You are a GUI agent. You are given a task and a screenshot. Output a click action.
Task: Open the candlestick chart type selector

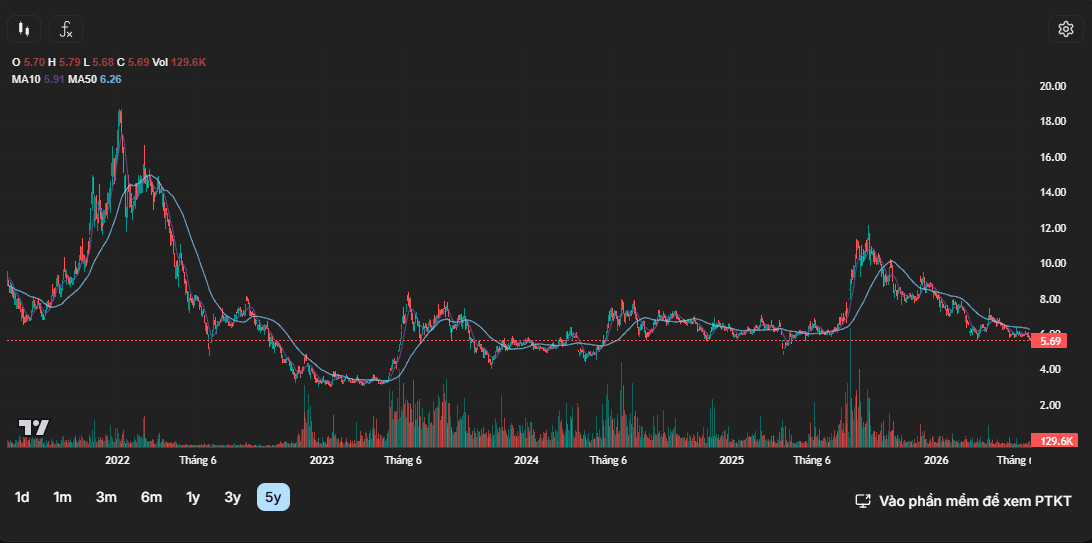point(24,29)
